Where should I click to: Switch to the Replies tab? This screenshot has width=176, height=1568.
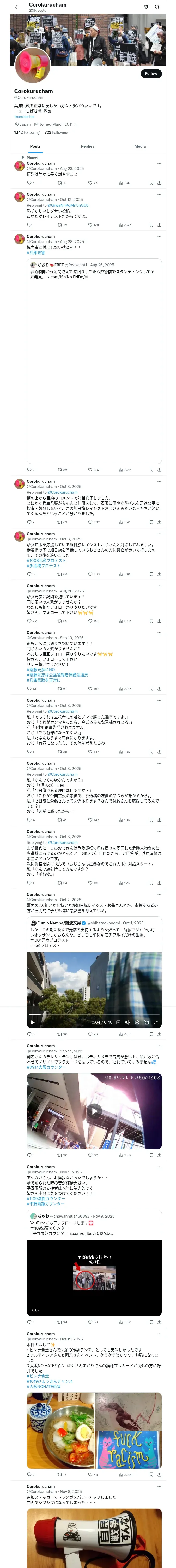pyautogui.click(x=87, y=146)
